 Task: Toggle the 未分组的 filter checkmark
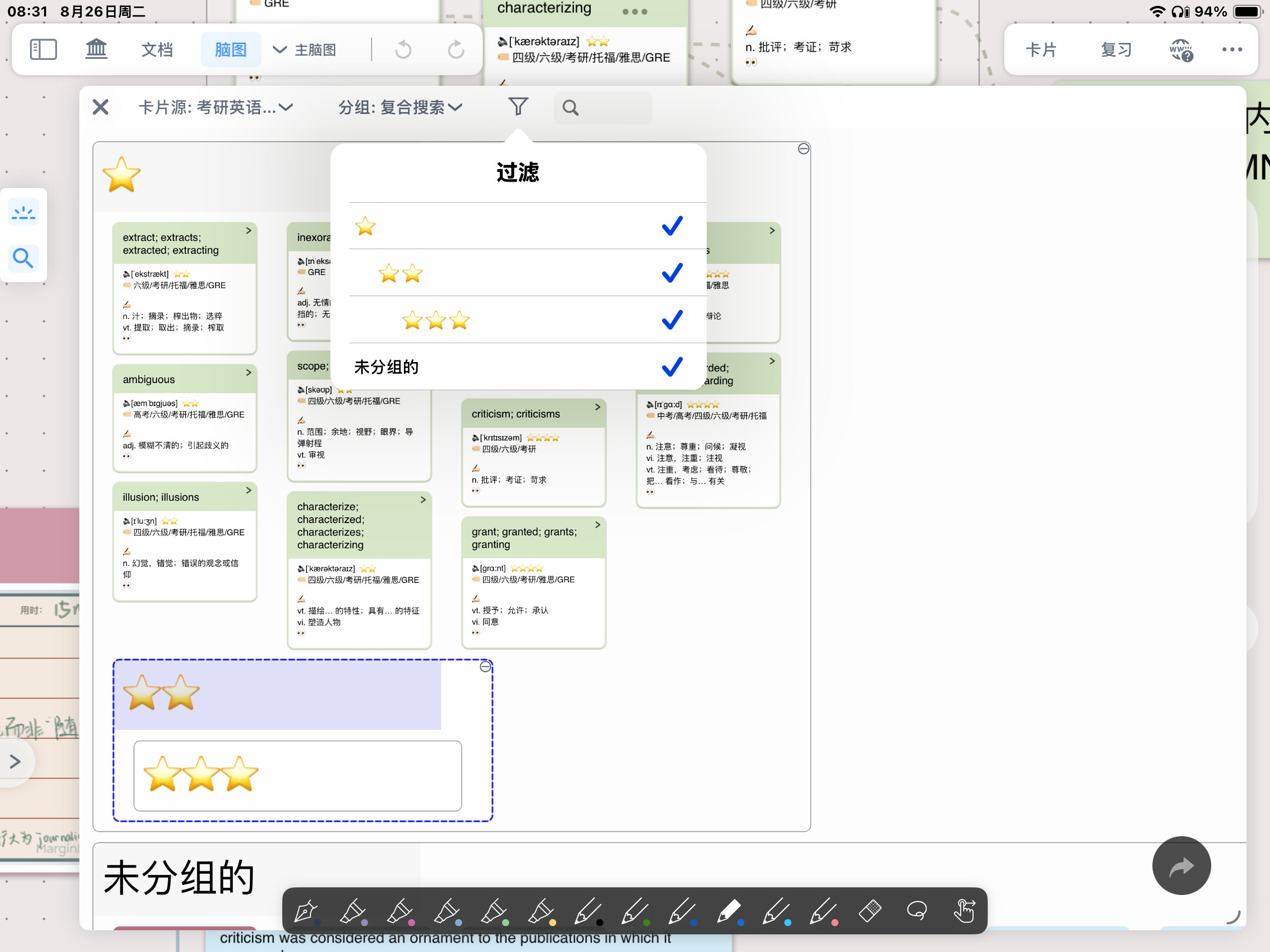coord(671,367)
